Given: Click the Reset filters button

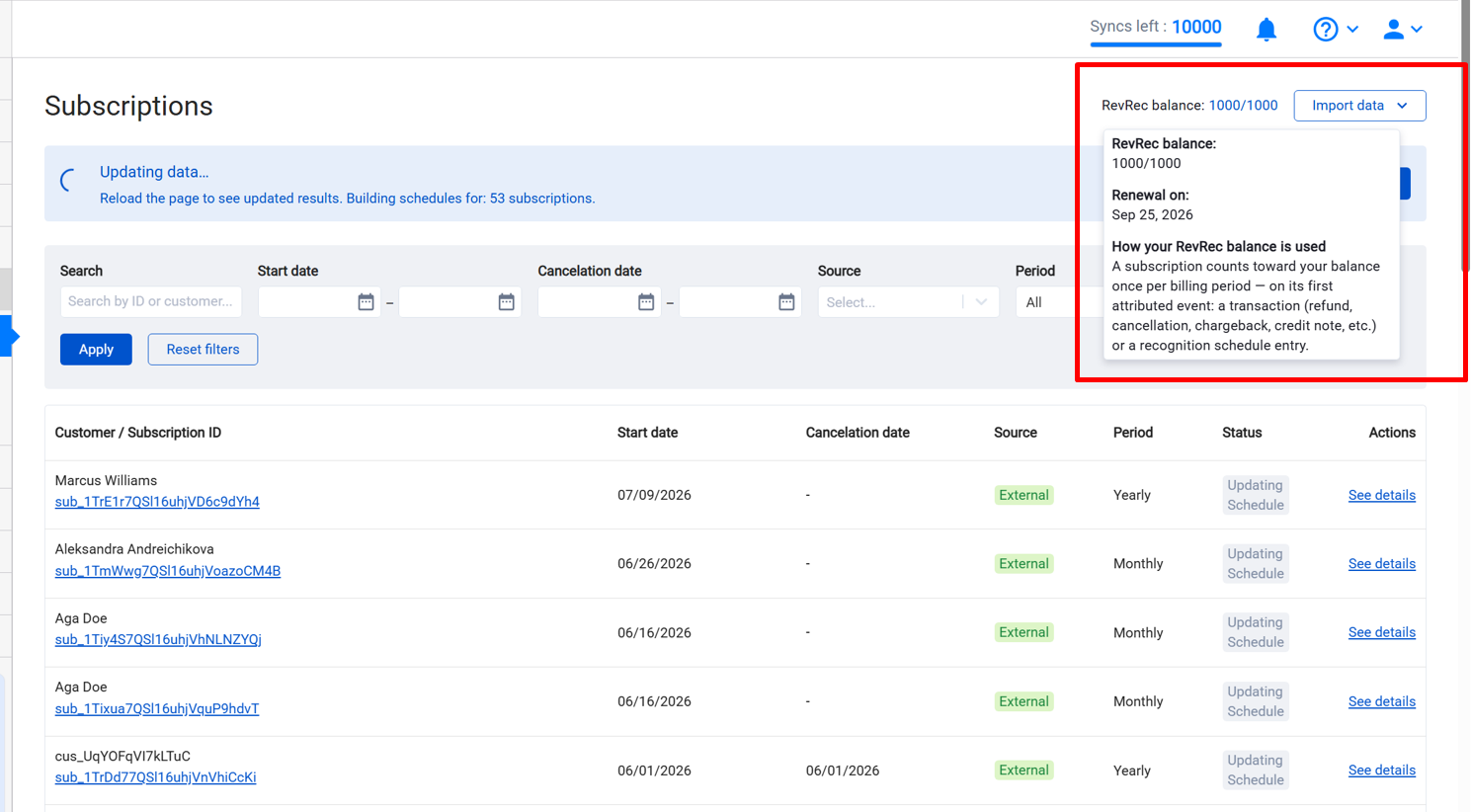Looking at the screenshot, I should [203, 350].
